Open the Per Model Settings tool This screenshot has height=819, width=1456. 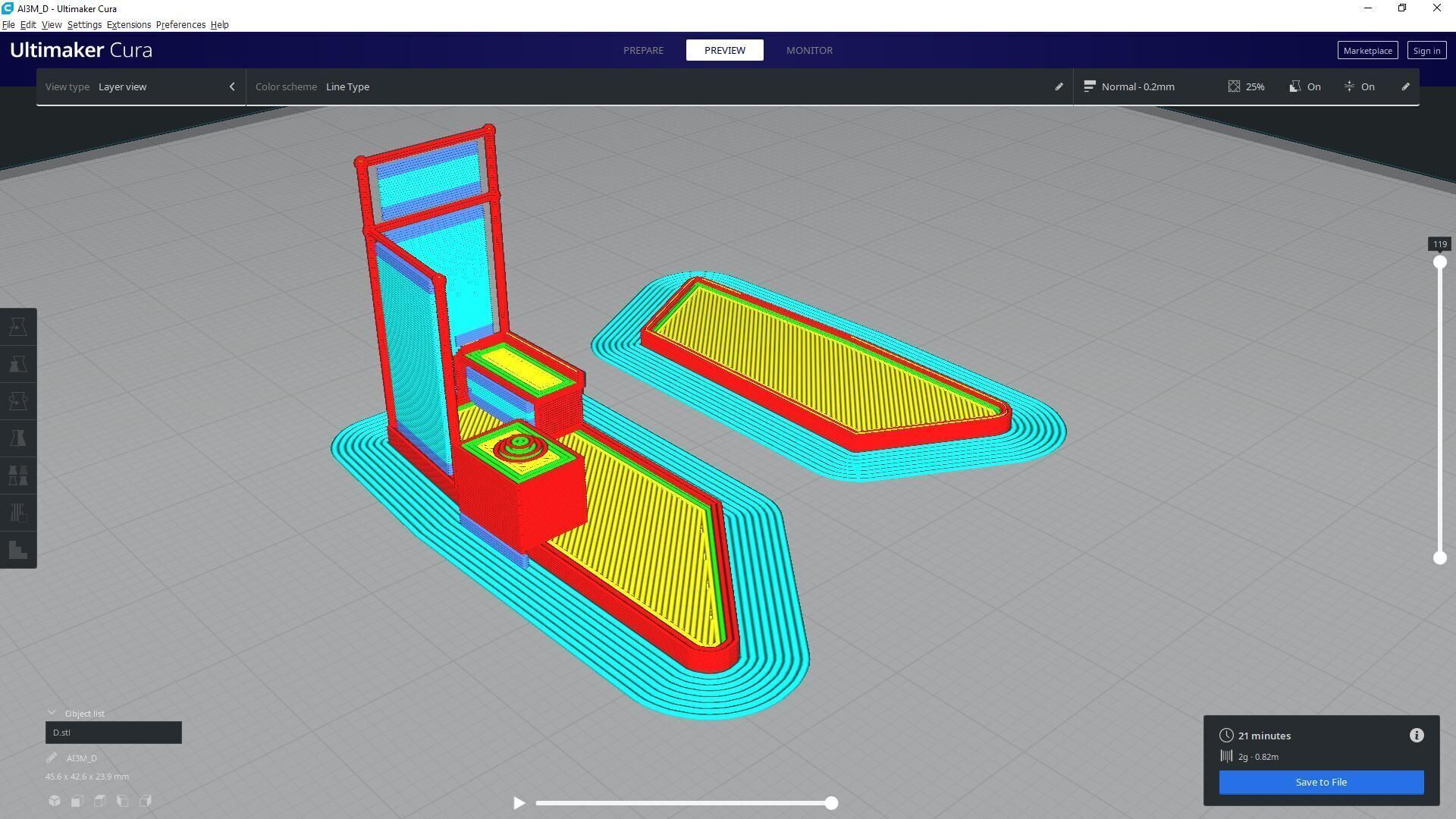tap(18, 475)
